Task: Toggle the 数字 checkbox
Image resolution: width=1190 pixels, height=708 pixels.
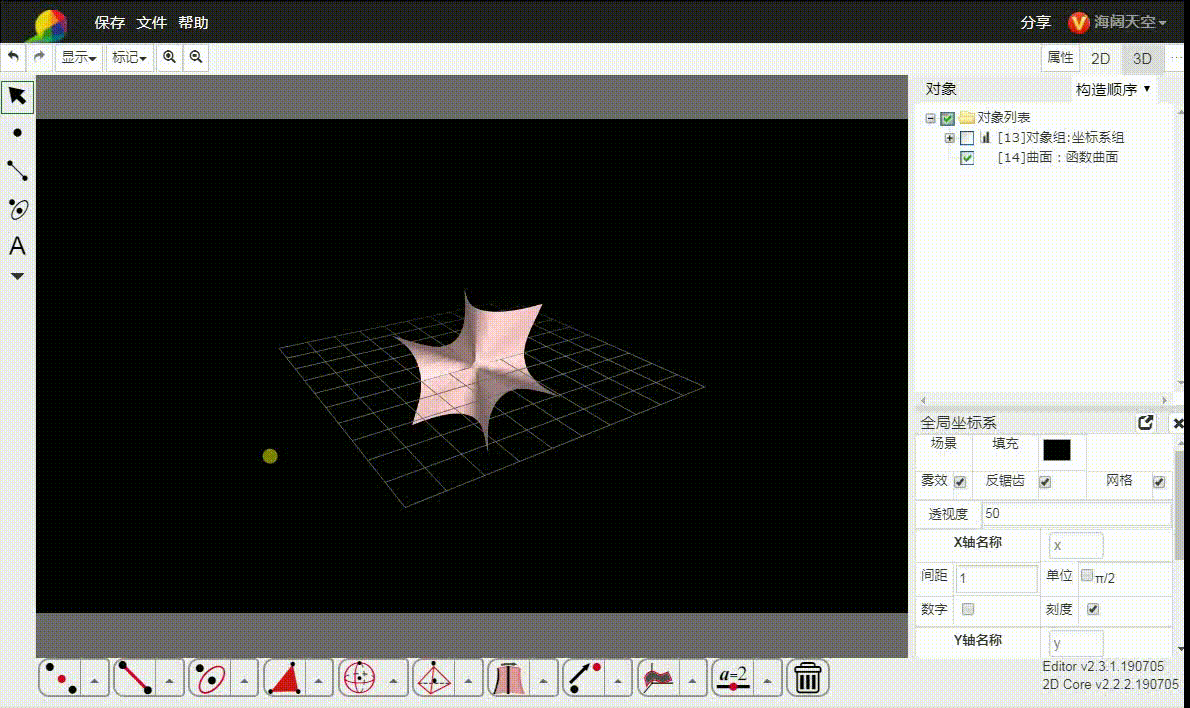Action: [x=968, y=609]
